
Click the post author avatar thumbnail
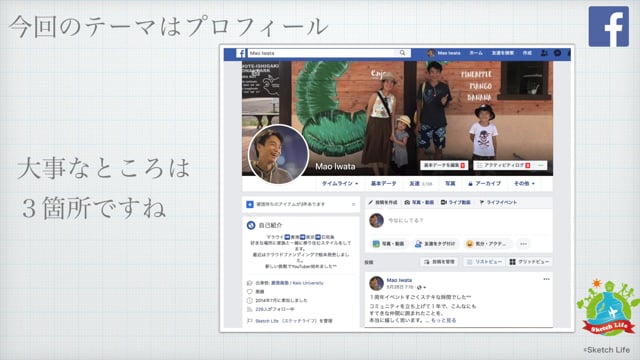tap(376, 283)
